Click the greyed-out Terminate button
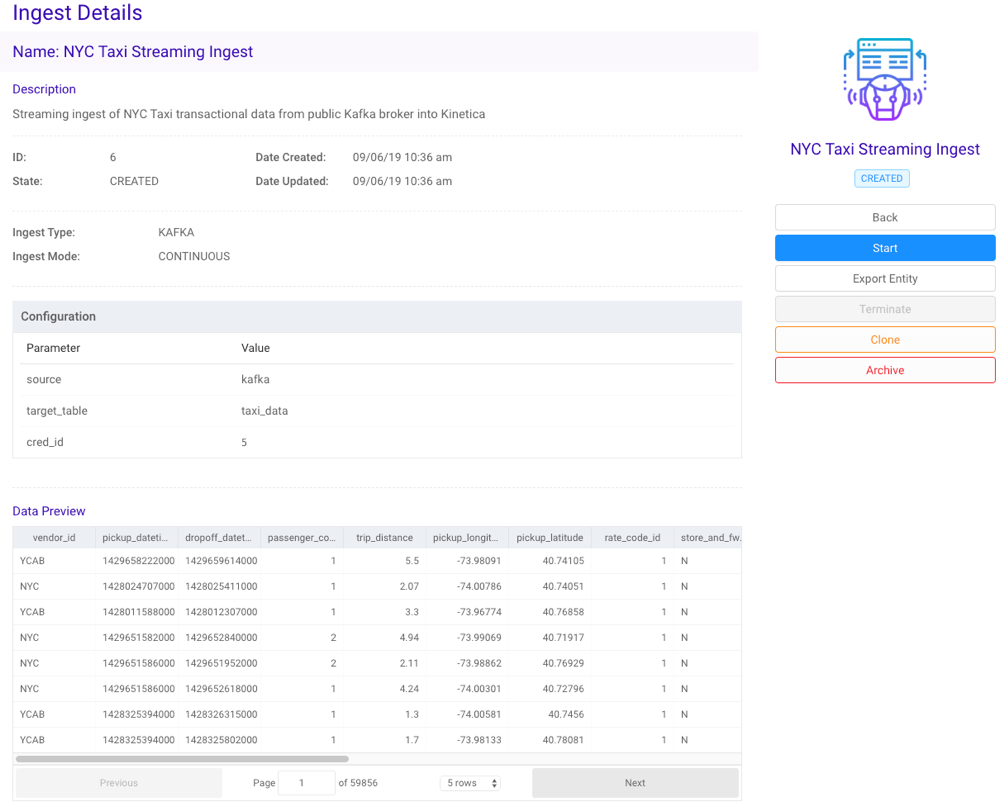The height and width of the screenshot is (807, 1000). click(885, 309)
